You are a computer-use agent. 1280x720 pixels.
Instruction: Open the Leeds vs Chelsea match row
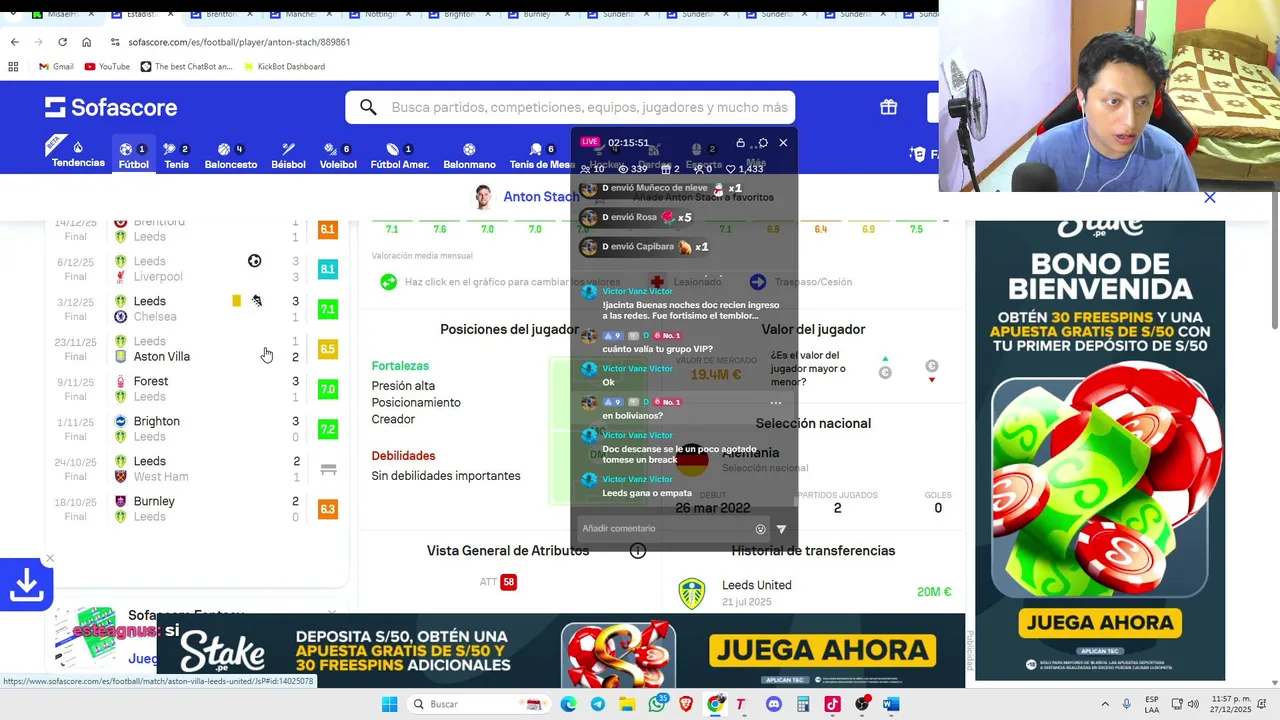pyautogui.click(x=197, y=309)
